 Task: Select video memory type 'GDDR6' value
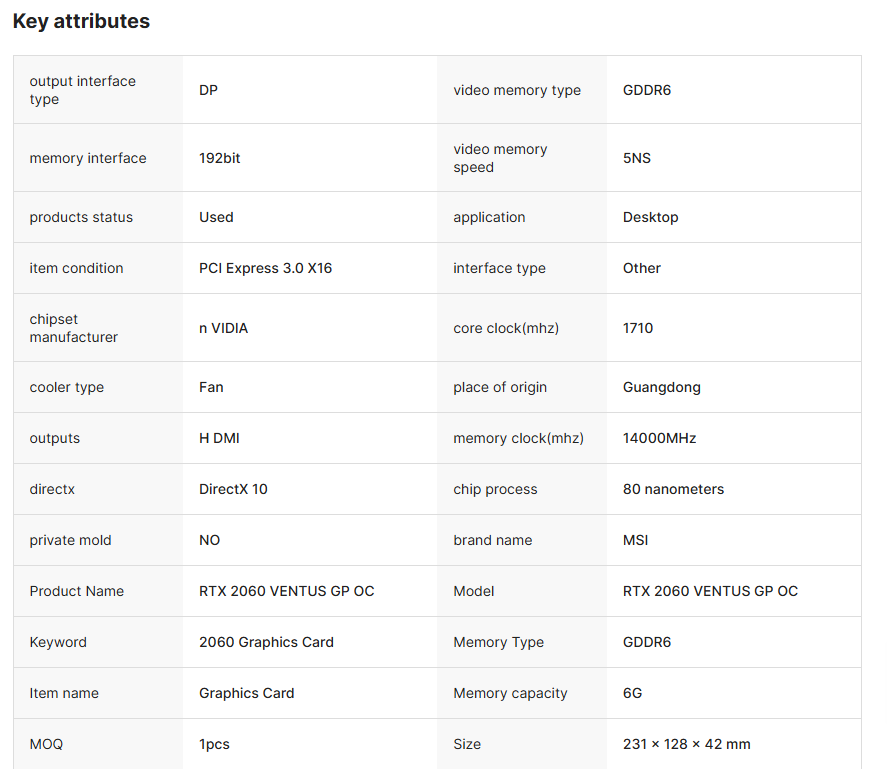(647, 90)
